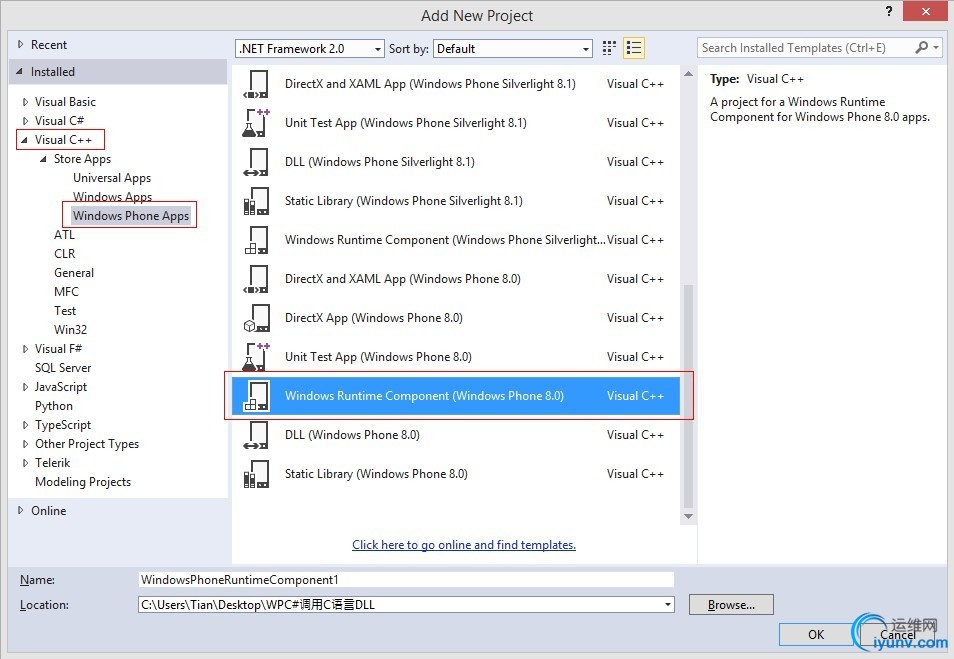Open search options dropdown arrow
This screenshot has height=659, width=954.
[936, 47]
